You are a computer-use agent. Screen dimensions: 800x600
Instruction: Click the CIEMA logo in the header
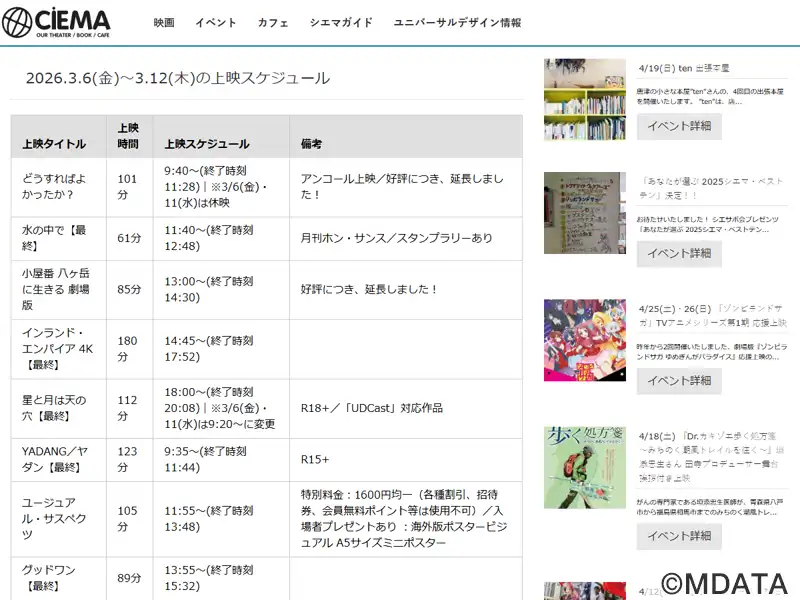pyautogui.click(x=57, y=22)
